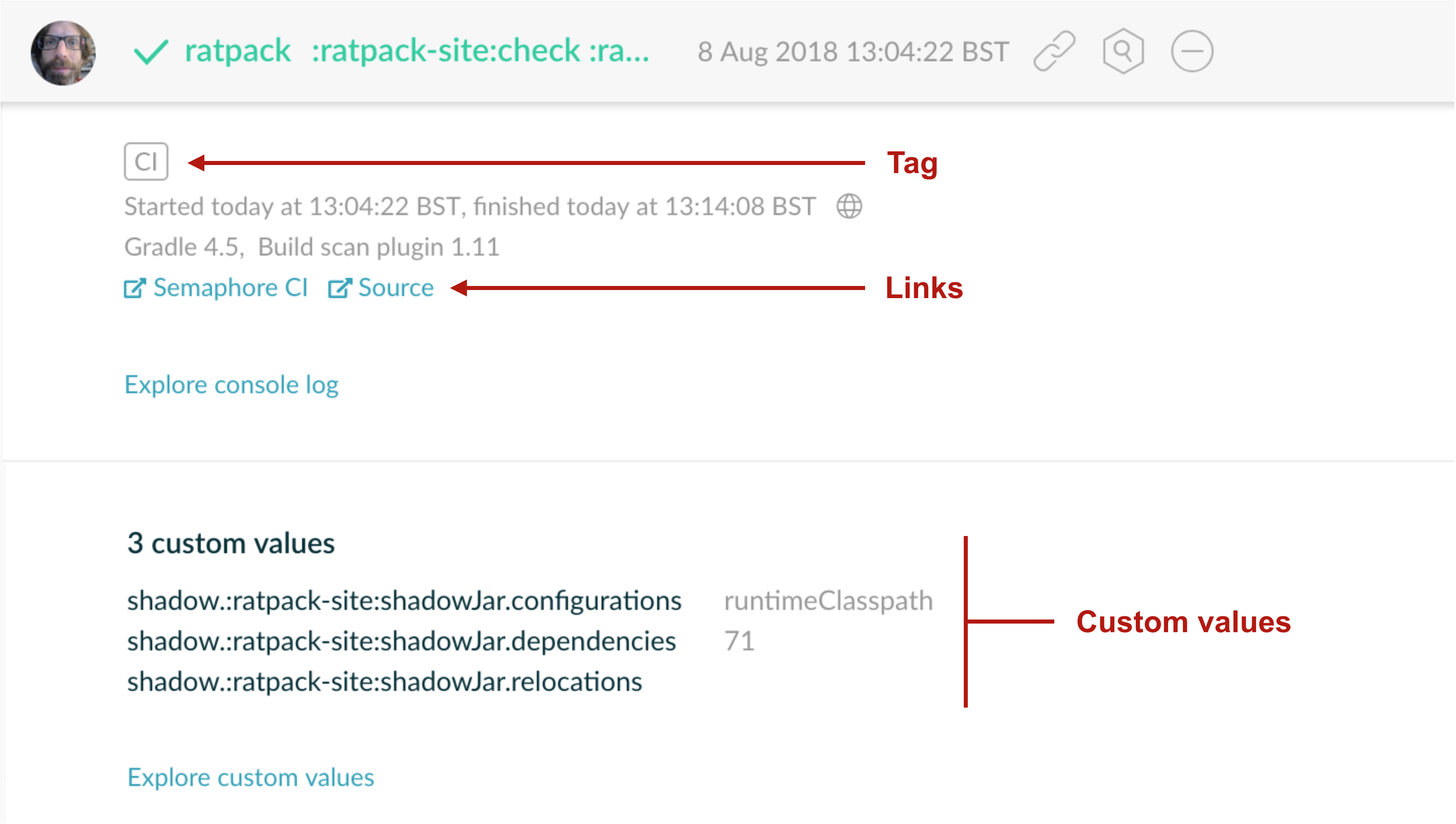Click the Source external link icon
1456x824 pixels.
click(x=340, y=288)
